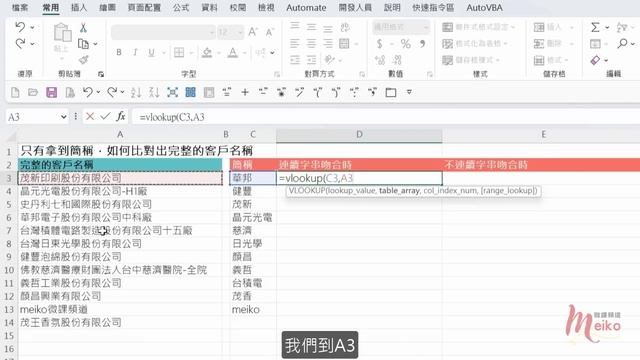Open the font size dropdown
The image size is (640, 360).
240,32
